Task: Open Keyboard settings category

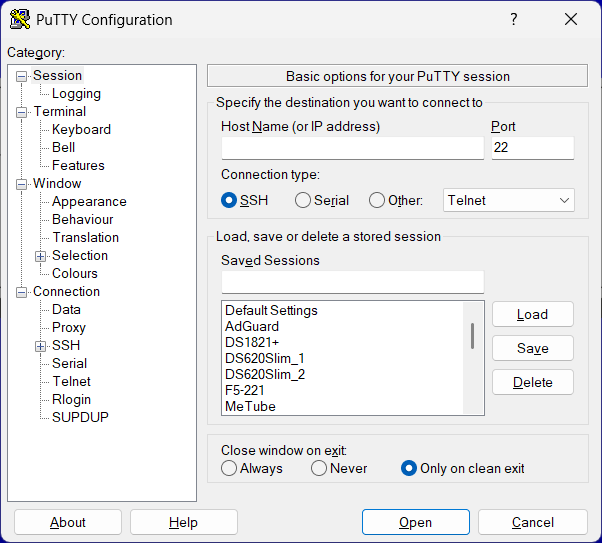Action: point(81,129)
